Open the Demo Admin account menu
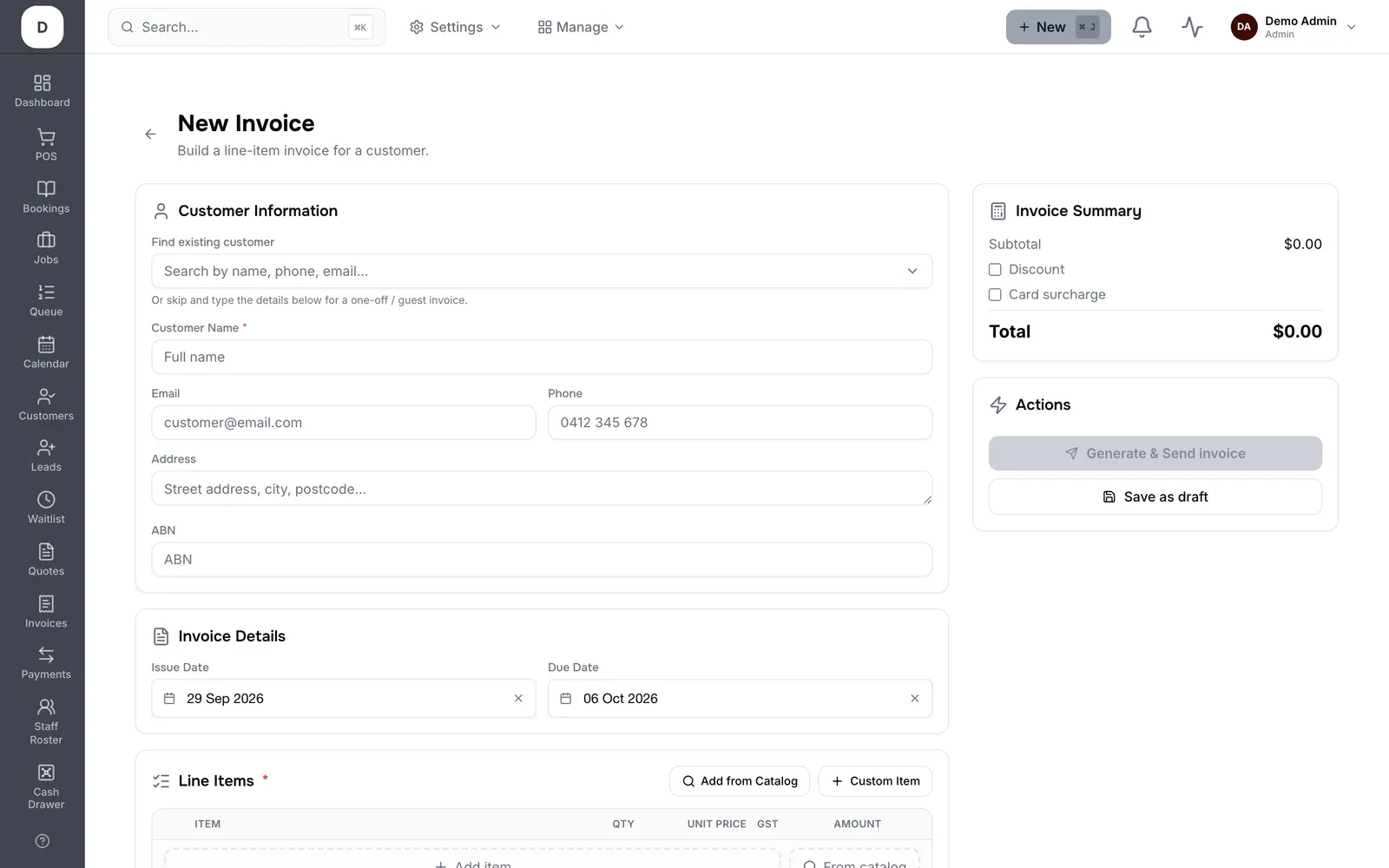1389x868 pixels. (1294, 27)
